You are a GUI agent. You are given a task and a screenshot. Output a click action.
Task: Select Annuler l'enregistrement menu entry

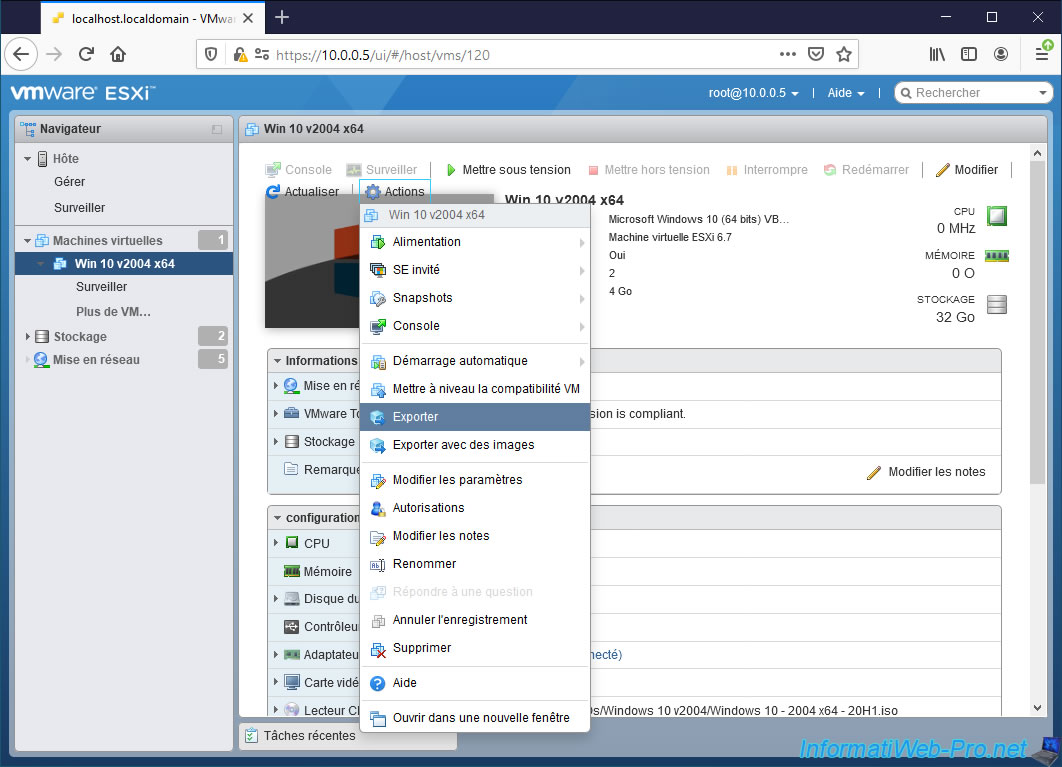(x=475, y=620)
